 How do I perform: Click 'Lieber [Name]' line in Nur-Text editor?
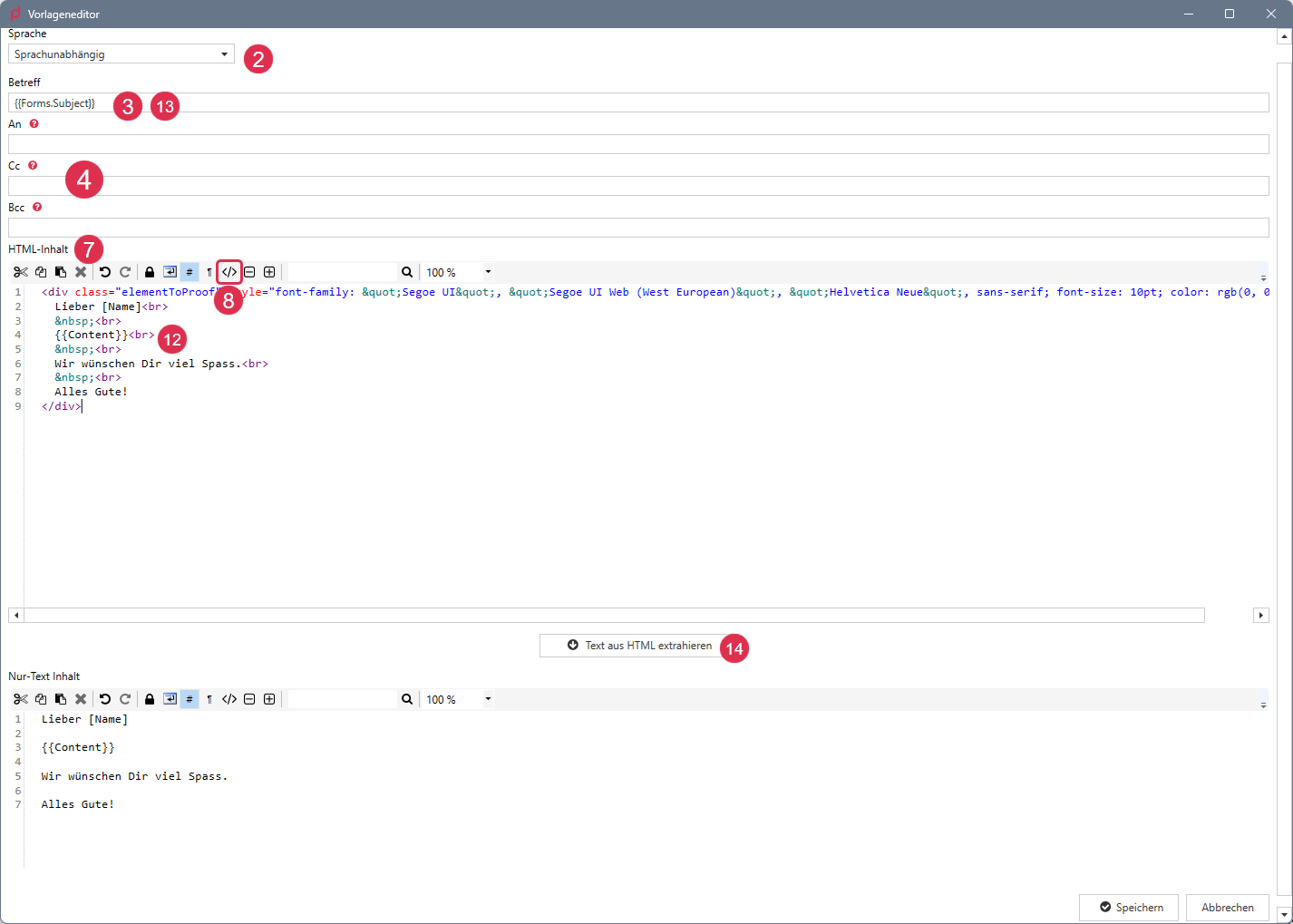click(84, 719)
